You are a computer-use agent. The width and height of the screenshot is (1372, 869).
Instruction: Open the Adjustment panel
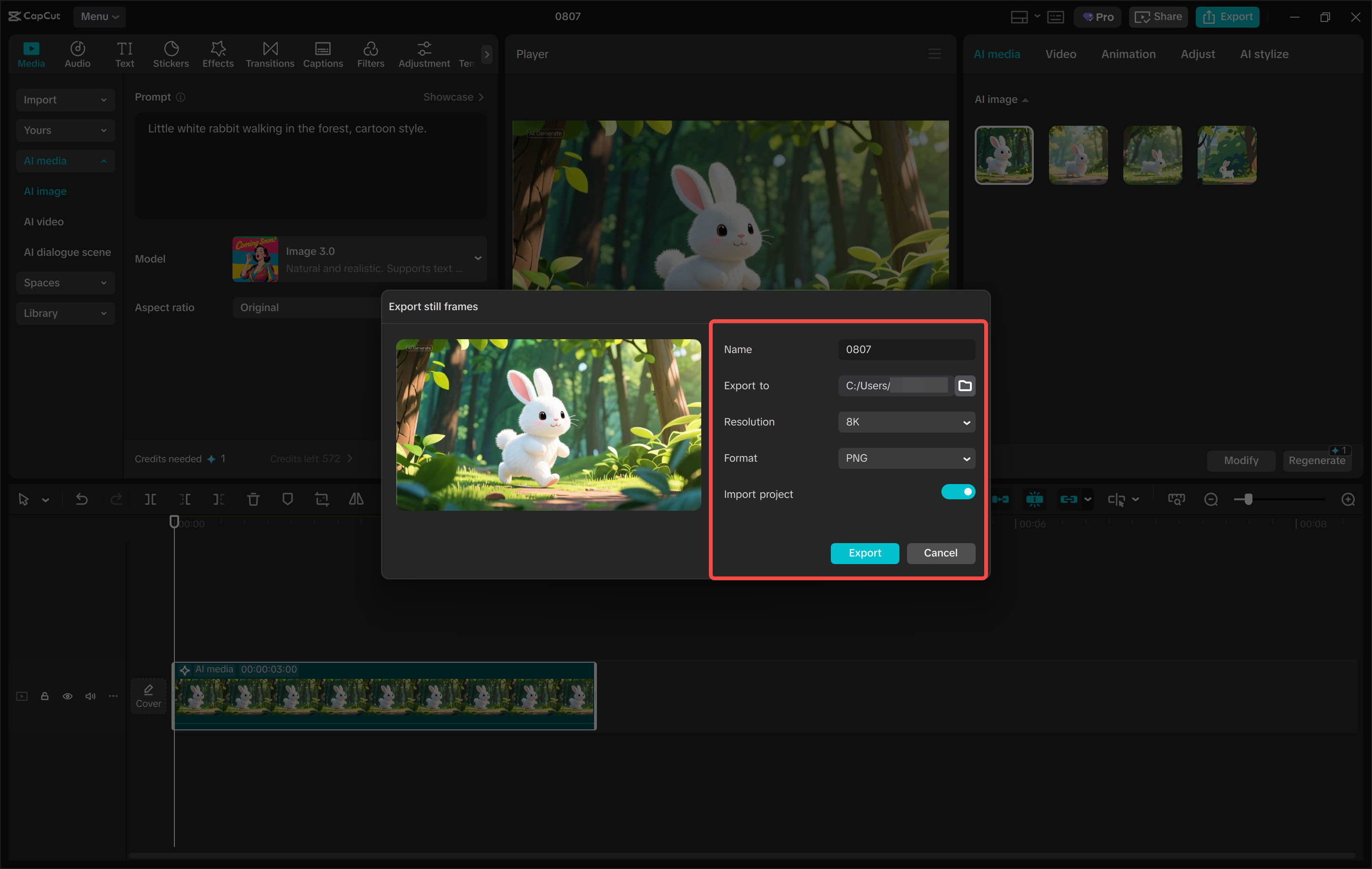tap(424, 54)
